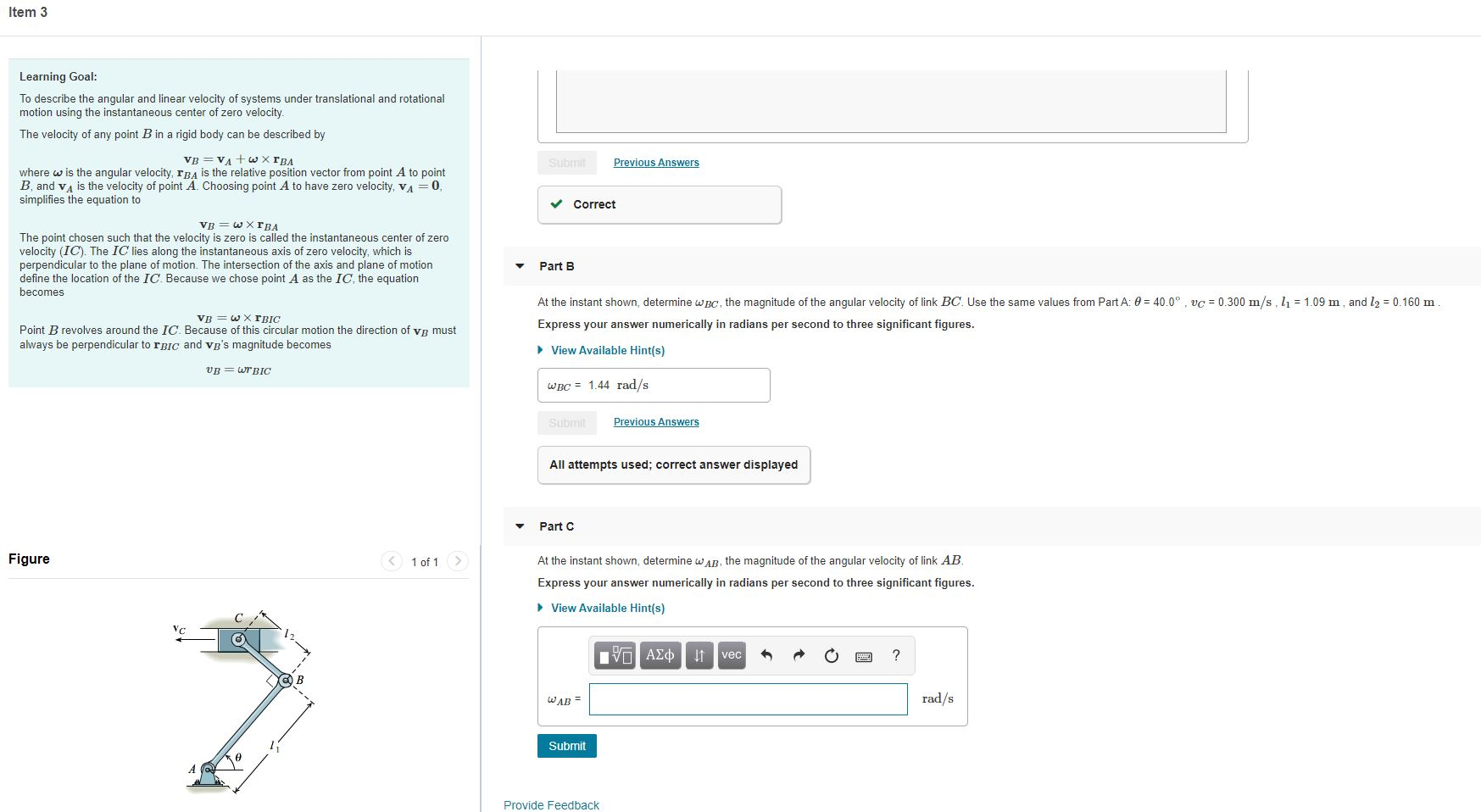Click the up-down arrows icon in the equation toolbar

pos(699,655)
